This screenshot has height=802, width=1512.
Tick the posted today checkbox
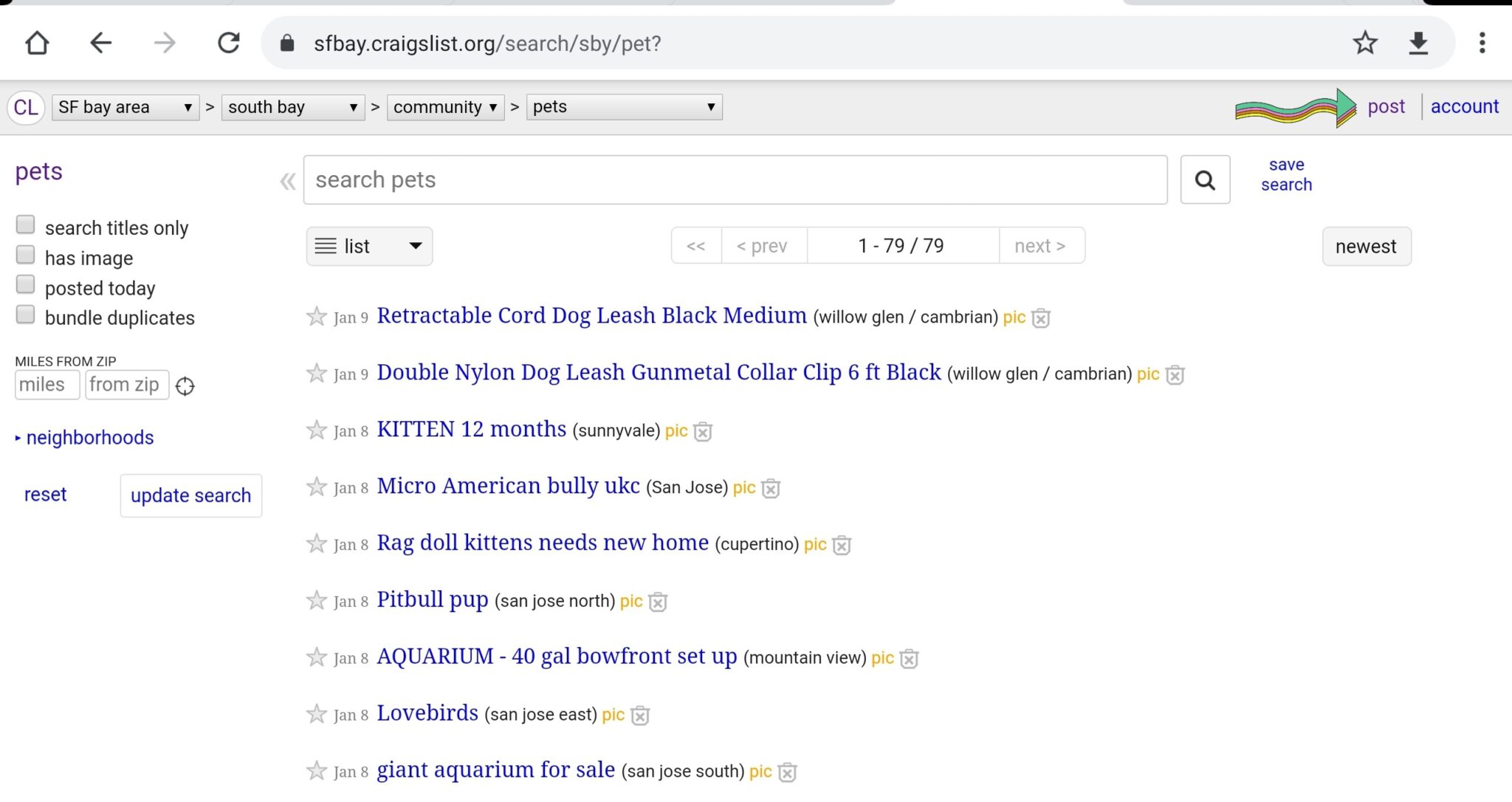pos(26,284)
